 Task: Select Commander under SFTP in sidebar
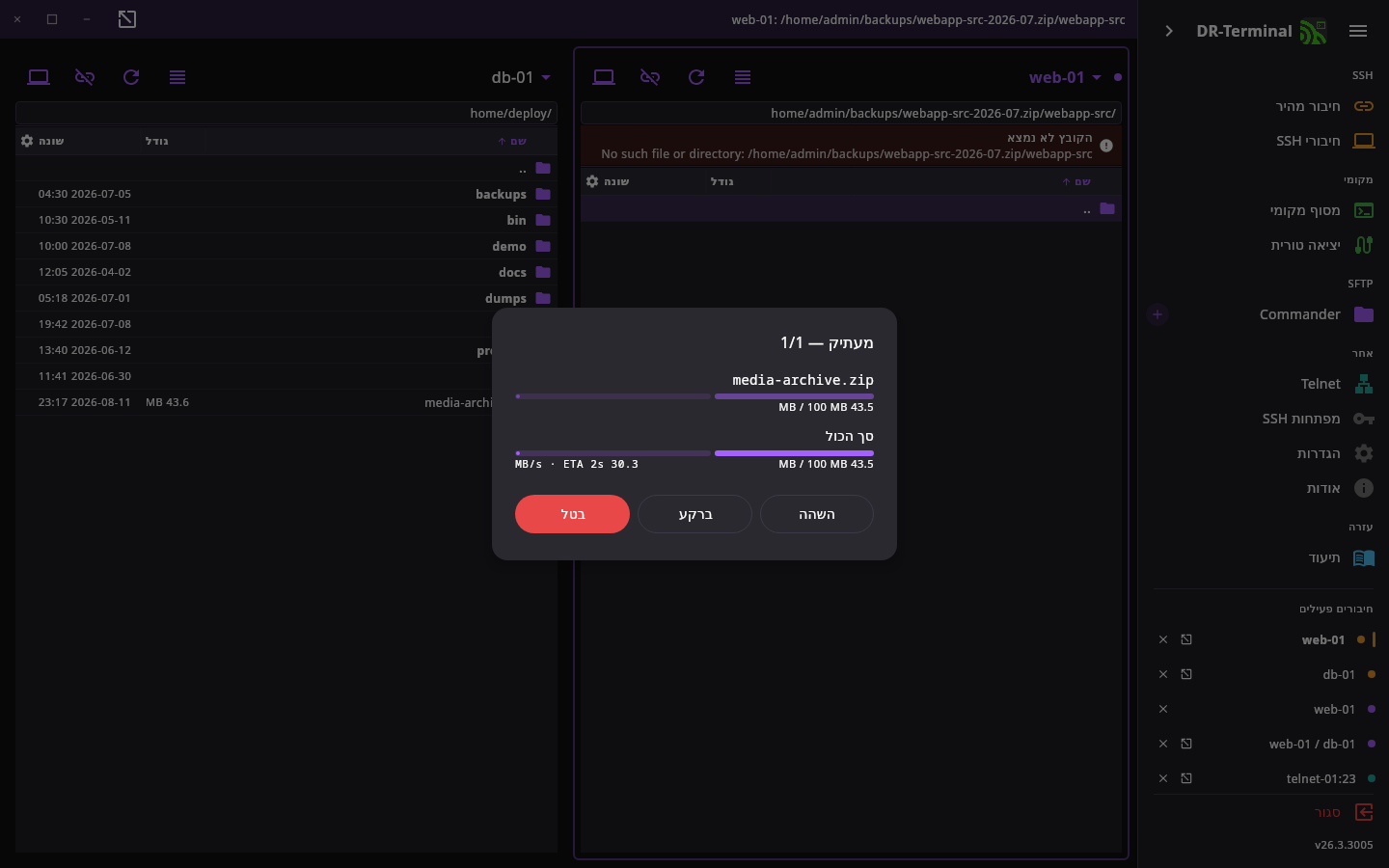coord(1299,314)
